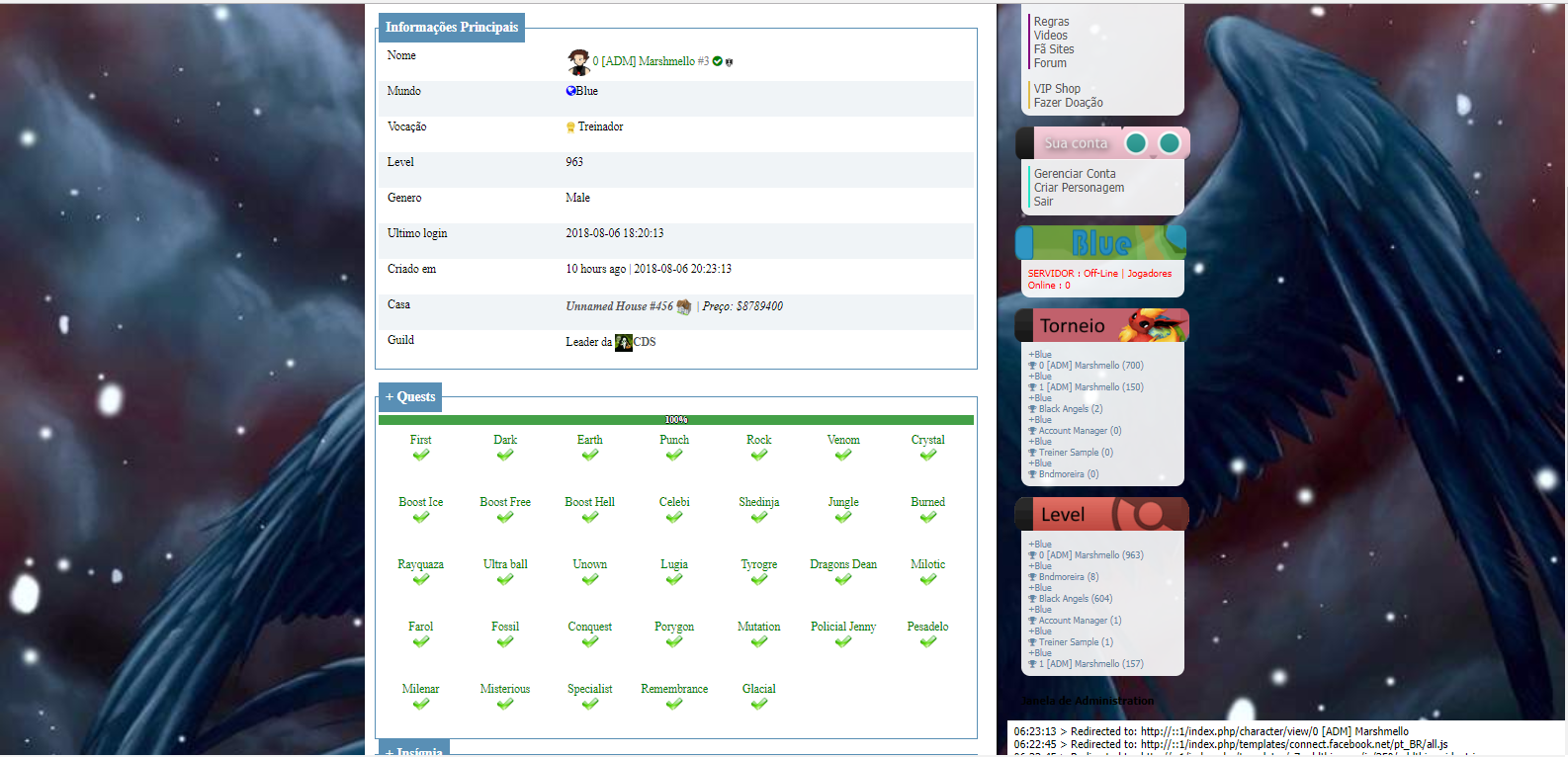Click the trophy icon beside Bndmoreira (8)
Screen dimensions: 1568x757
coord(1032,577)
